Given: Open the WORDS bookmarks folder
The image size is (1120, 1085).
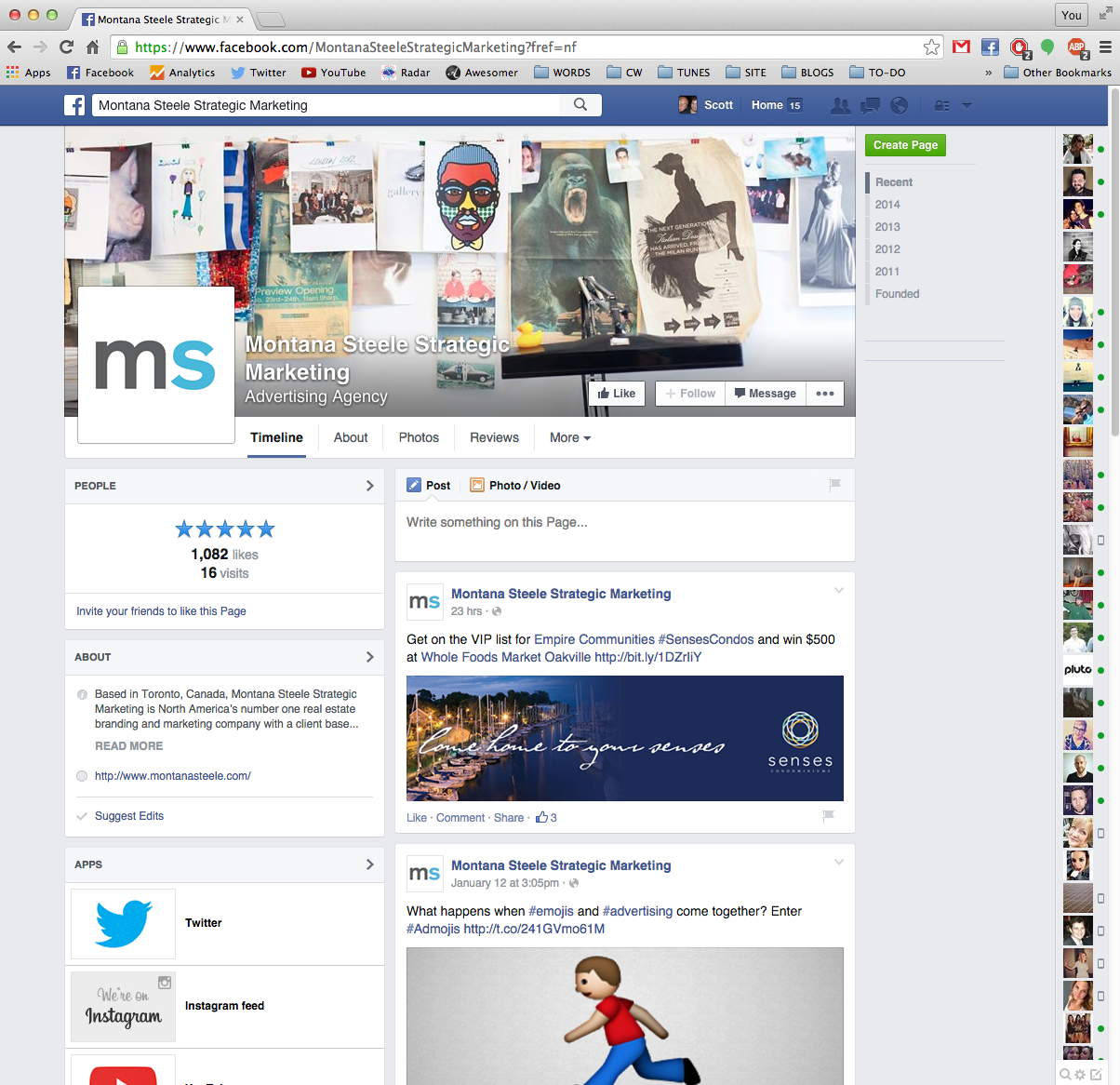Looking at the screenshot, I should 562,73.
